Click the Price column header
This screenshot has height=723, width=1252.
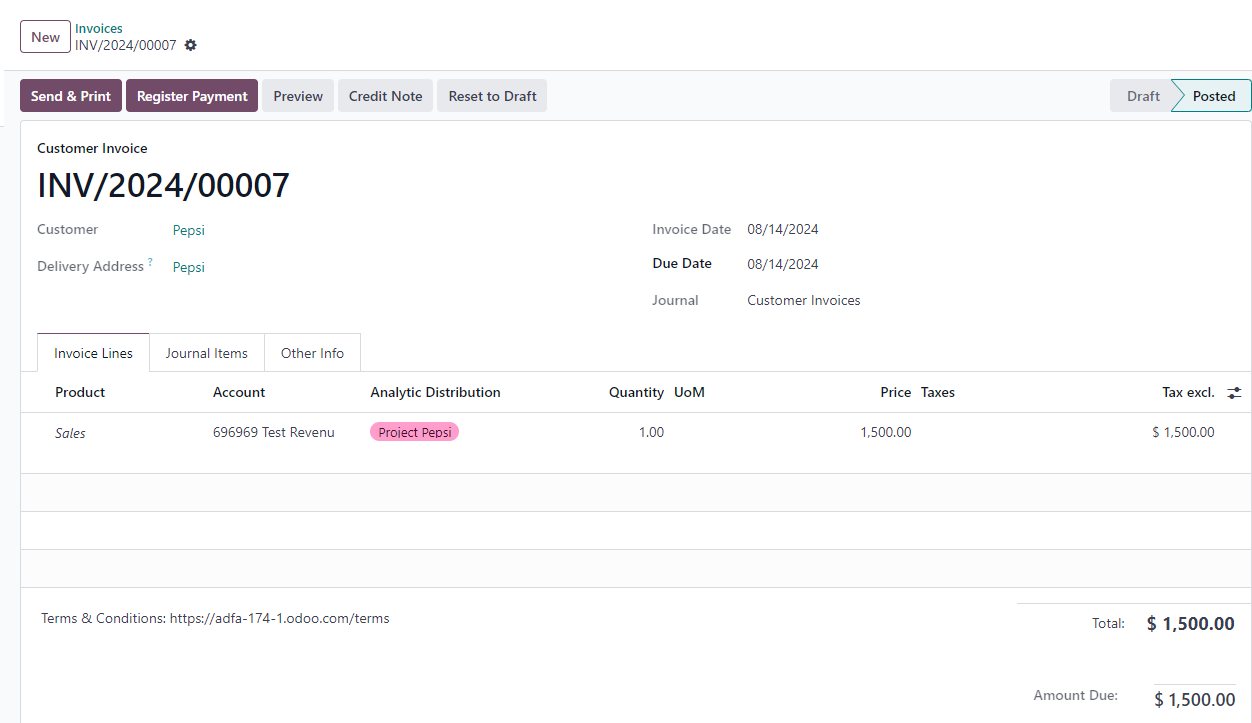pos(896,392)
